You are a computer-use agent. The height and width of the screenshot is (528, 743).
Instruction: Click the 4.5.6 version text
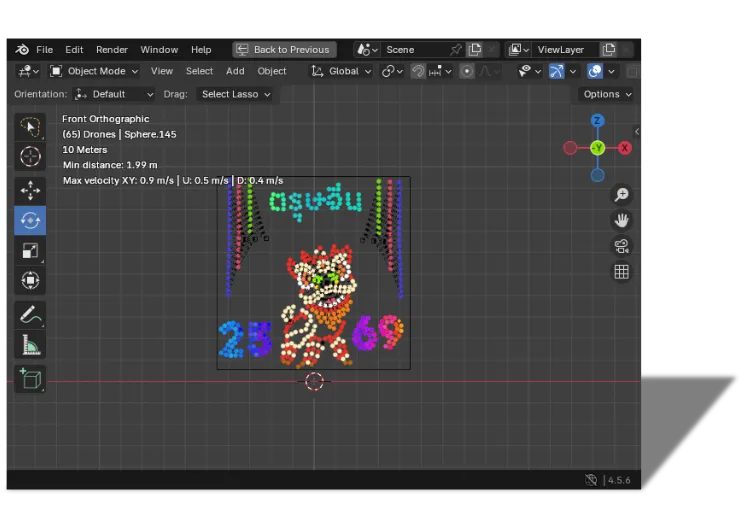(x=619, y=480)
